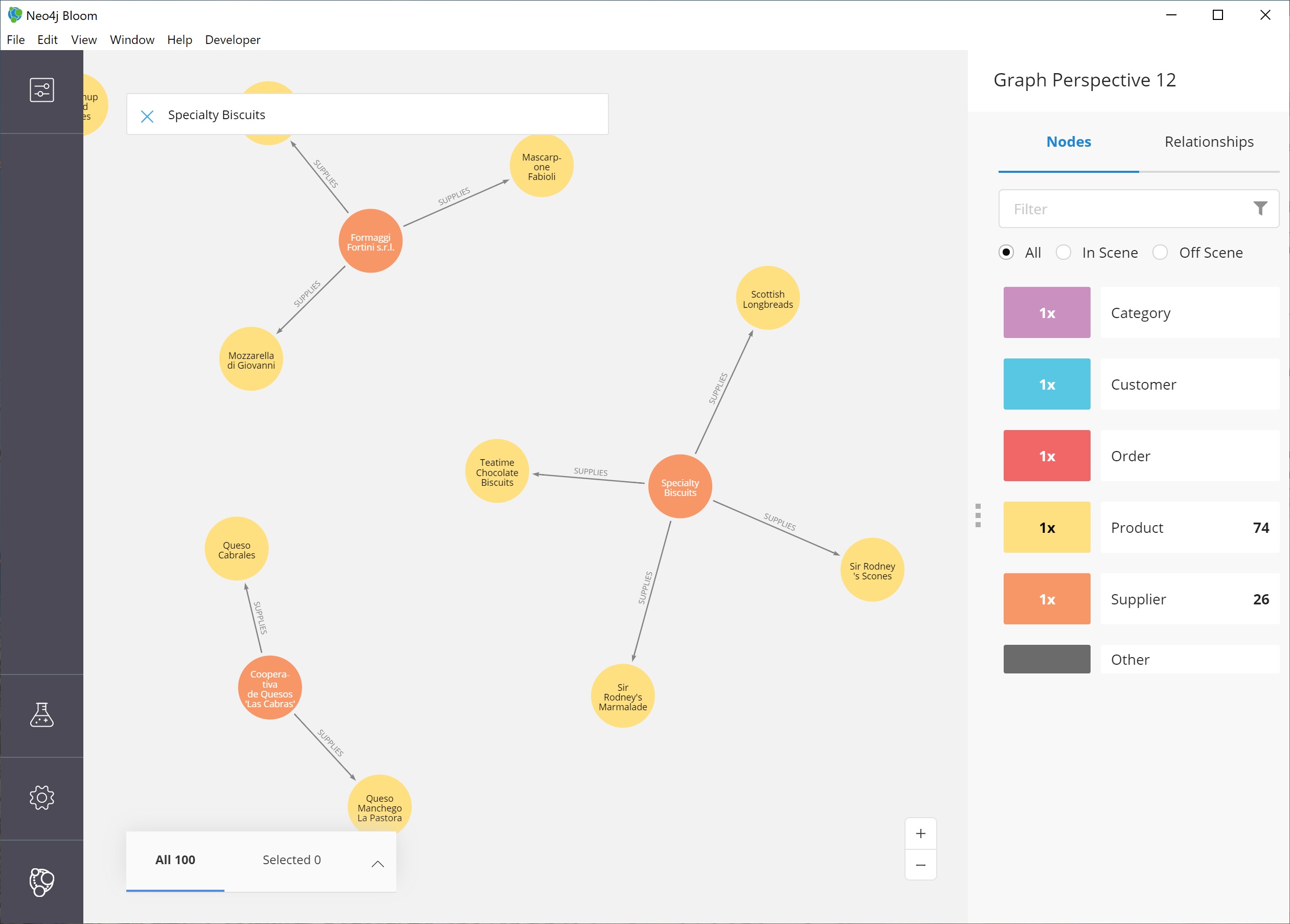Open the settings gear in sidebar
Image resolution: width=1290 pixels, height=924 pixels.
coord(41,798)
